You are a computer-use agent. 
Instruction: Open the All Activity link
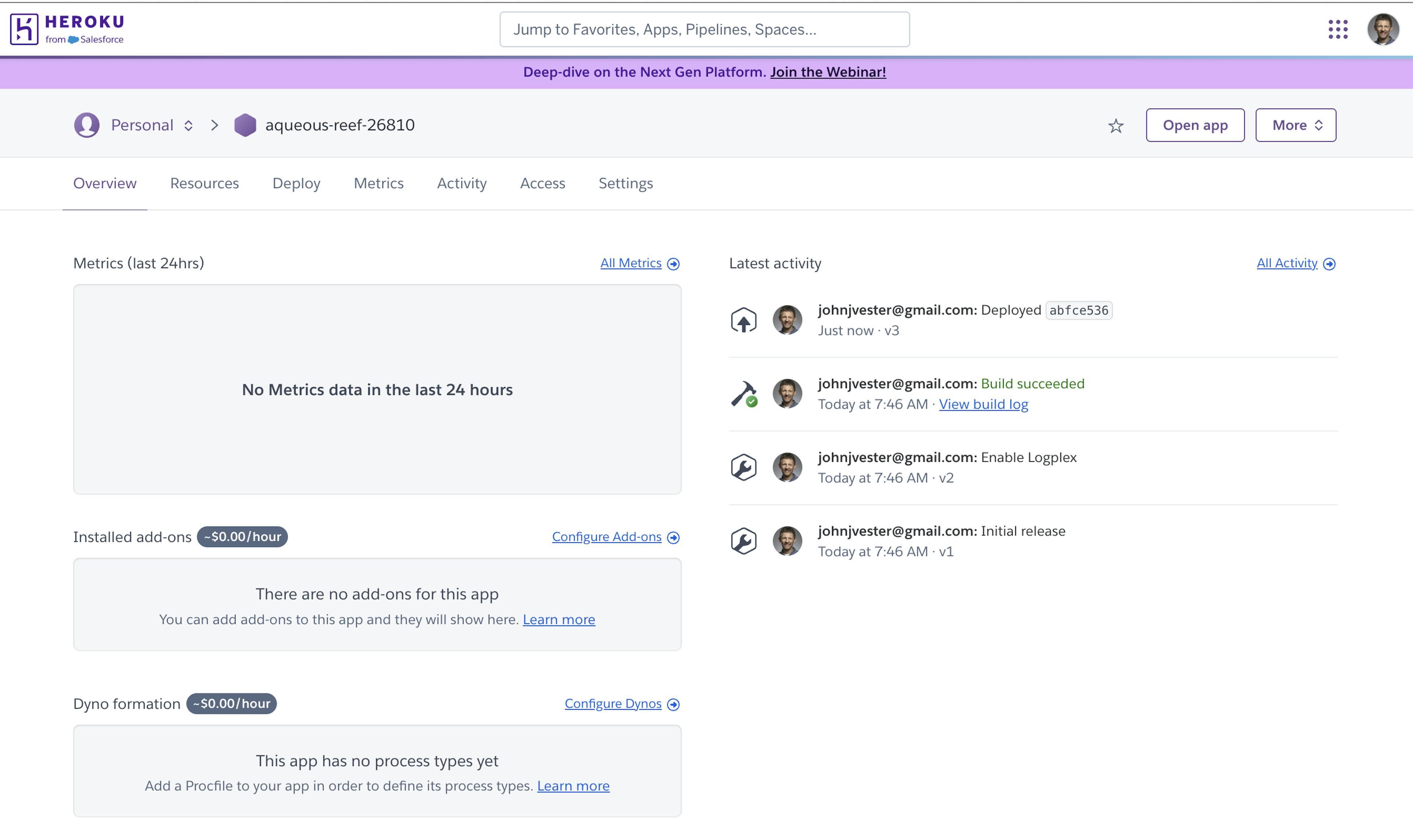(x=1287, y=263)
